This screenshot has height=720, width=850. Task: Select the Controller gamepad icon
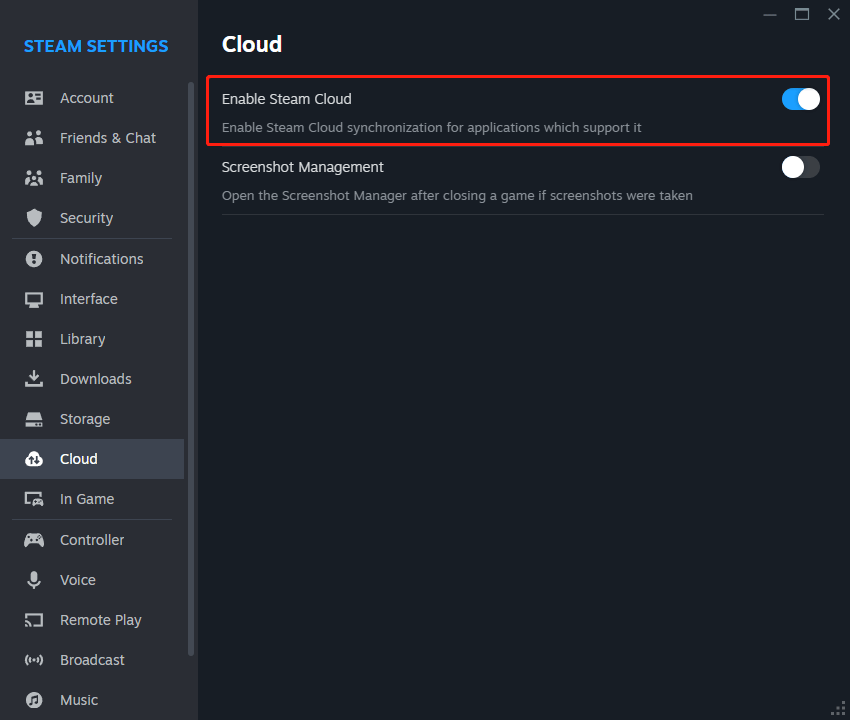point(33,539)
